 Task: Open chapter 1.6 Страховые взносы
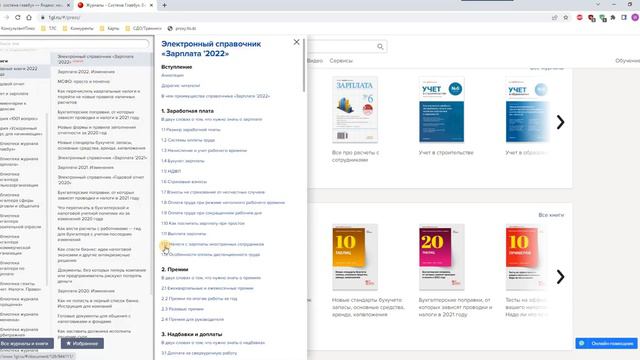[184, 182]
